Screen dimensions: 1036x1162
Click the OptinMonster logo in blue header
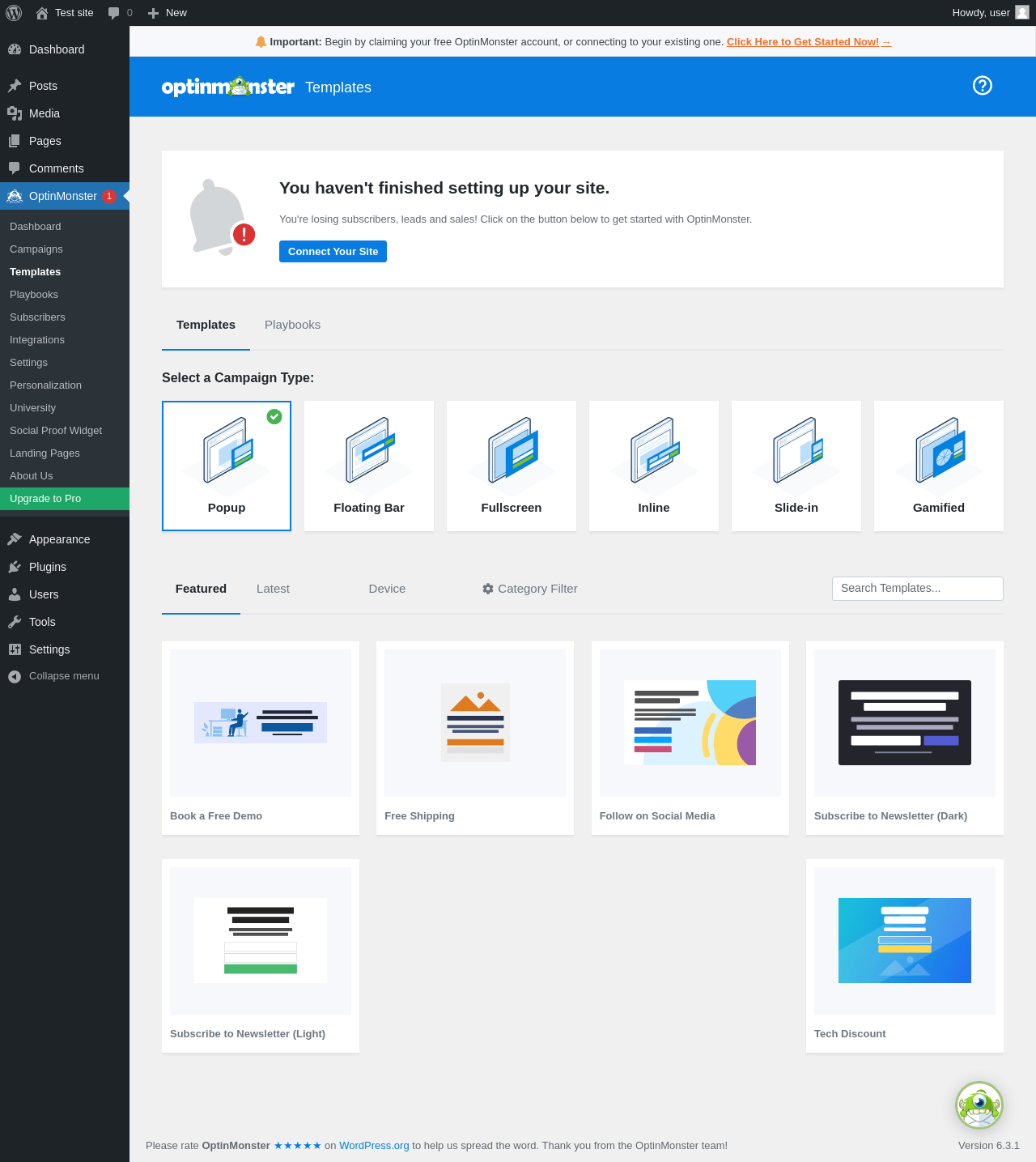tap(228, 87)
